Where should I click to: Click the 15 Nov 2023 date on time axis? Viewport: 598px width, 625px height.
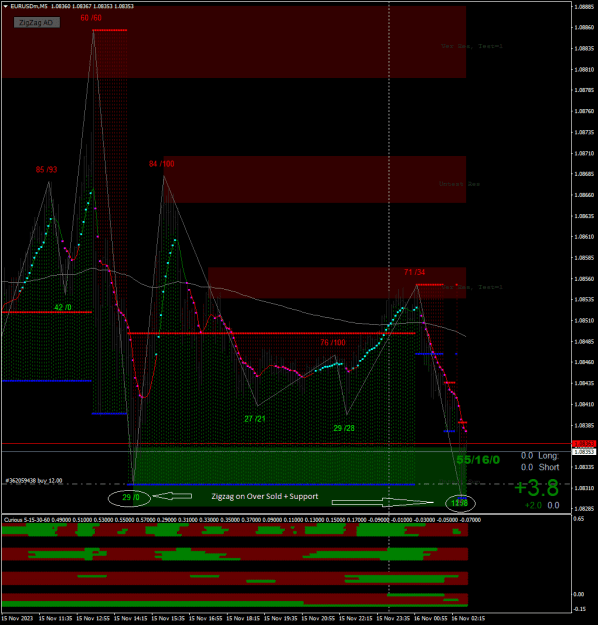[x=18, y=618]
